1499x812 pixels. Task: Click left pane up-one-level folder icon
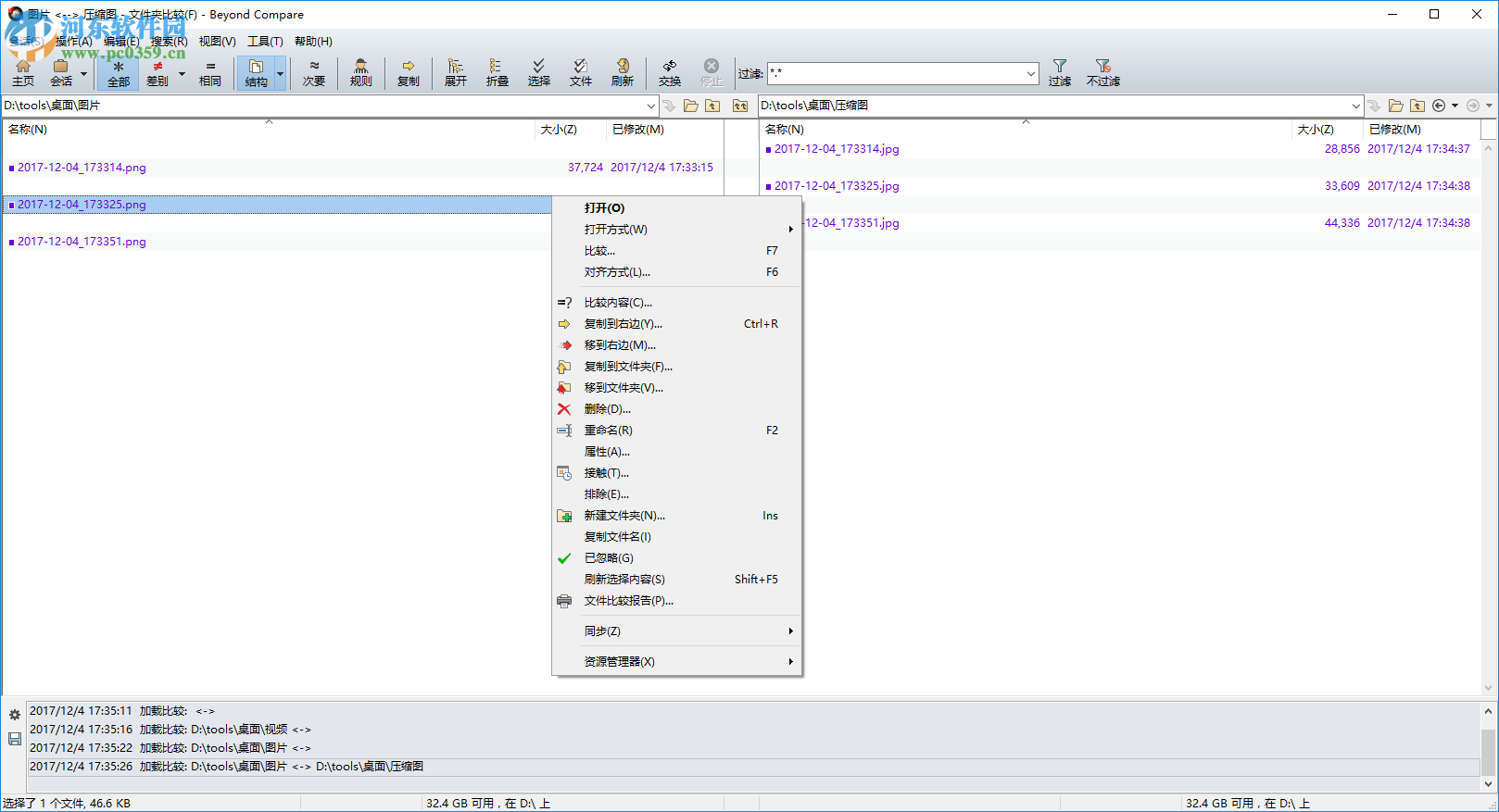[712, 106]
